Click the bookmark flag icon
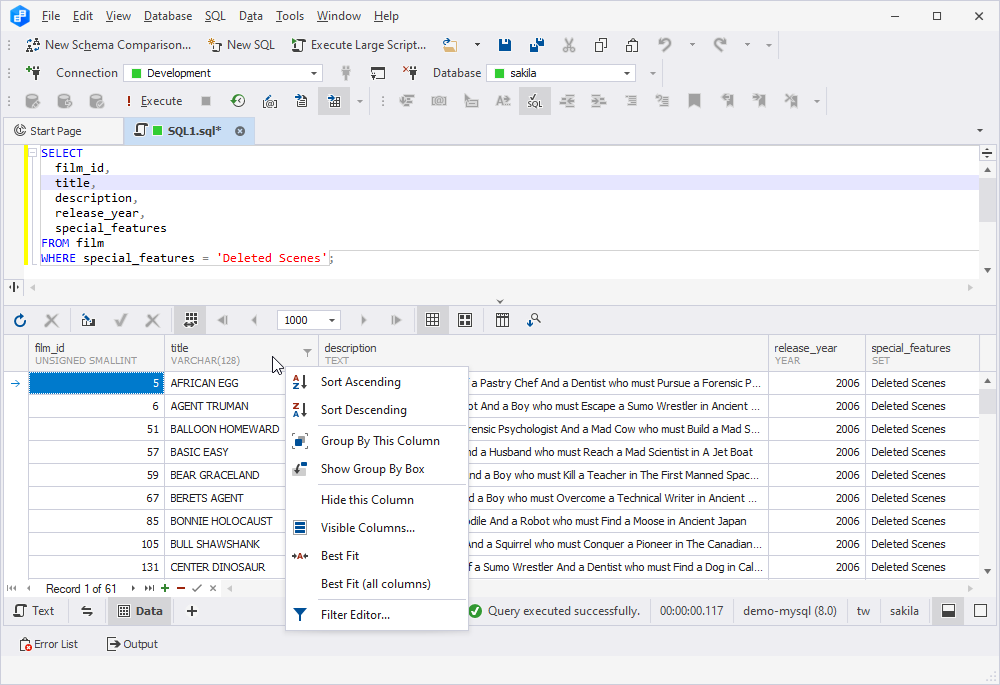 [x=695, y=101]
